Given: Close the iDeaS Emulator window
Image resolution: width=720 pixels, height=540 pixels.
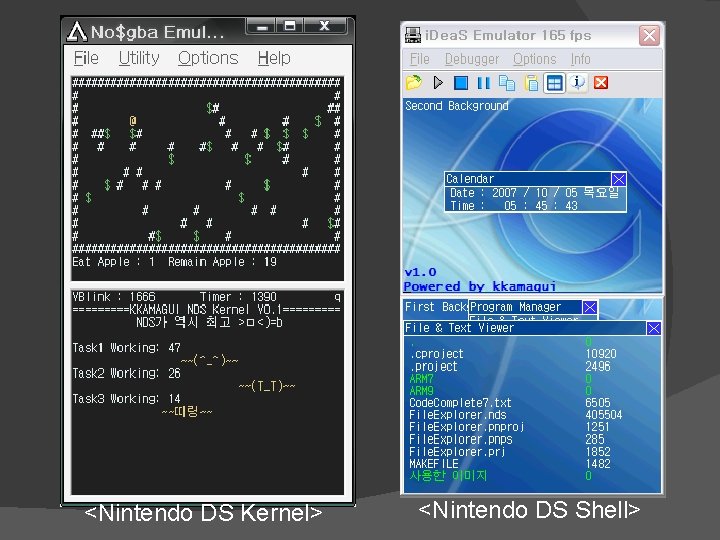Looking at the screenshot, I should click(x=649, y=35).
